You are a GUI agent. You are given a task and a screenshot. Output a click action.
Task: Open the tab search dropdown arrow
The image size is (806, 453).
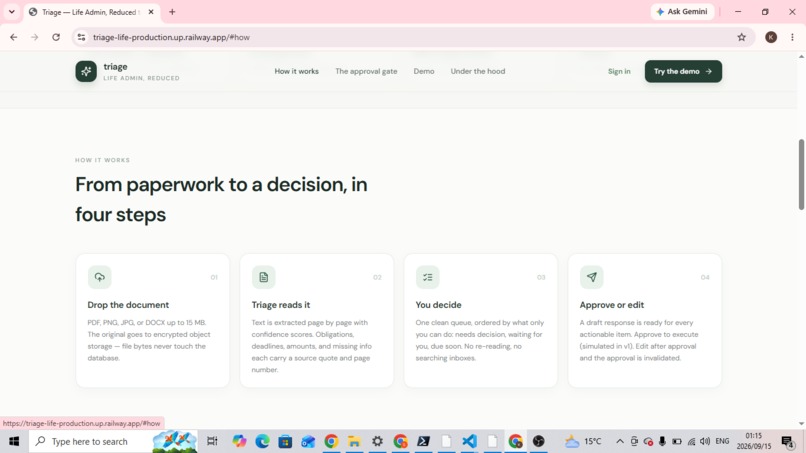coord(11,12)
